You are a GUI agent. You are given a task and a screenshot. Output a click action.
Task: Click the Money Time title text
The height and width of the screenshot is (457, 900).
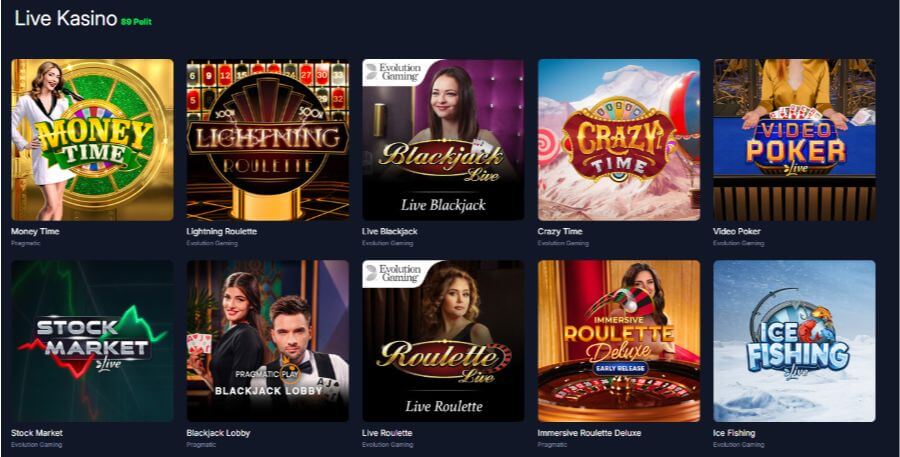tap(35, 231)
